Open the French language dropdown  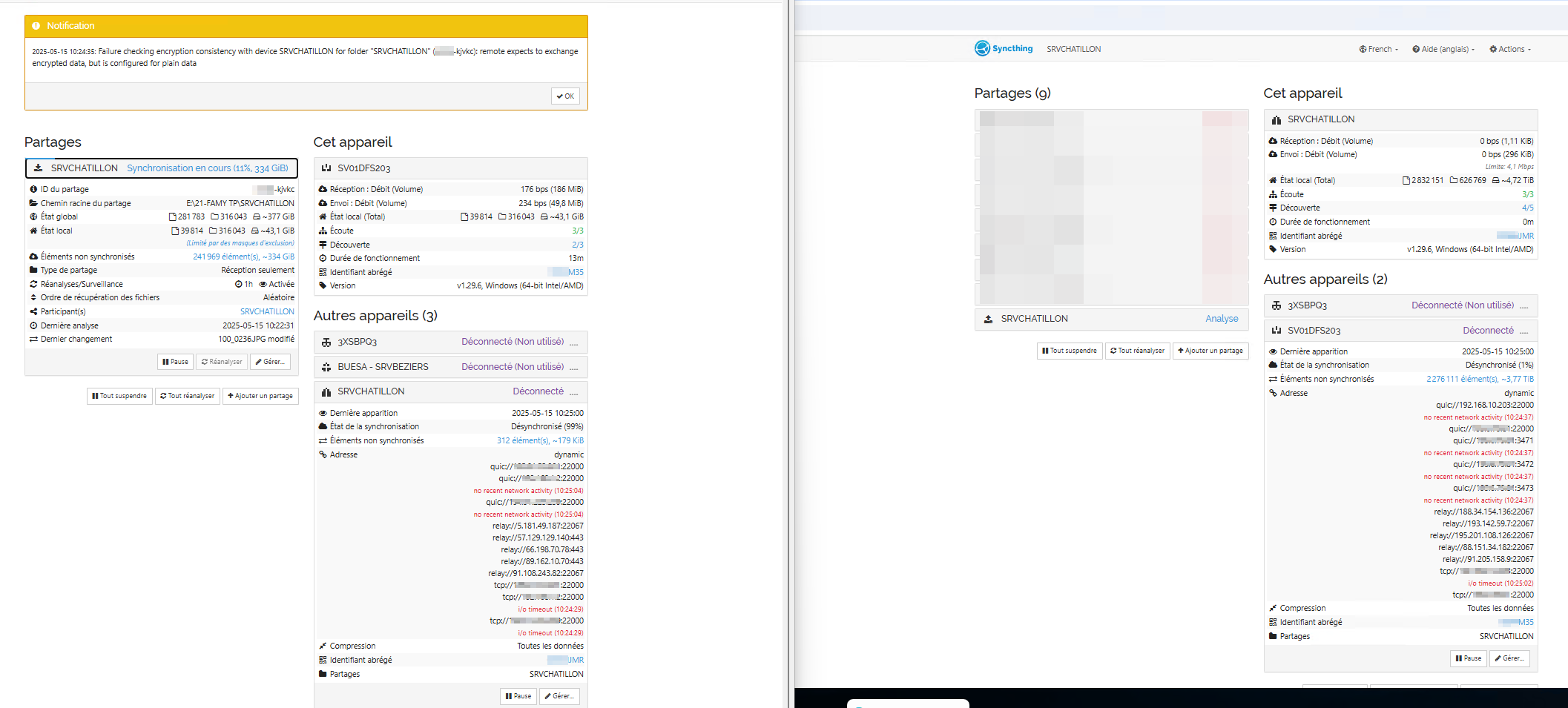1378,49
